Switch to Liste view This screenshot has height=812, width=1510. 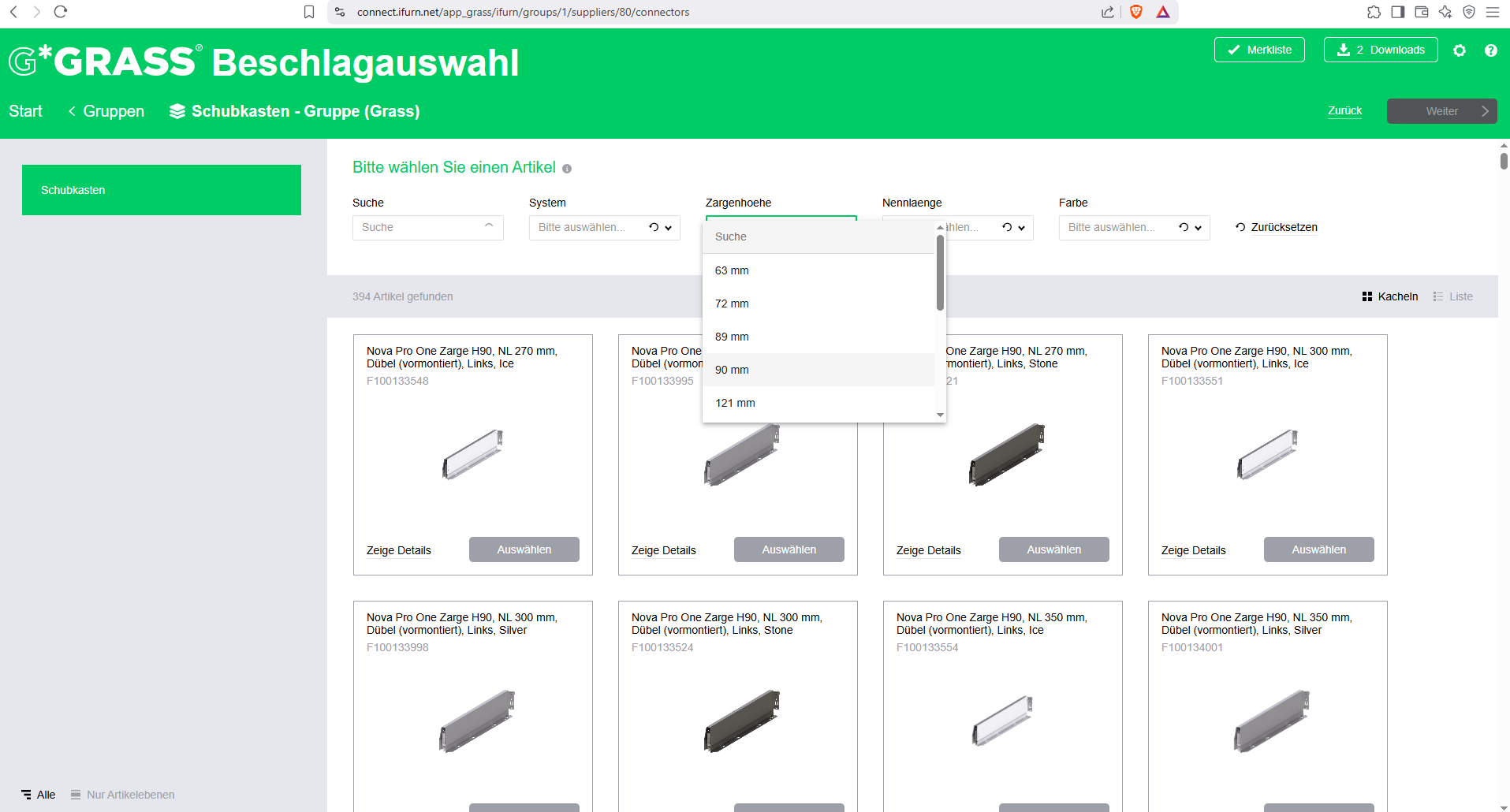tap(1452, 296)
